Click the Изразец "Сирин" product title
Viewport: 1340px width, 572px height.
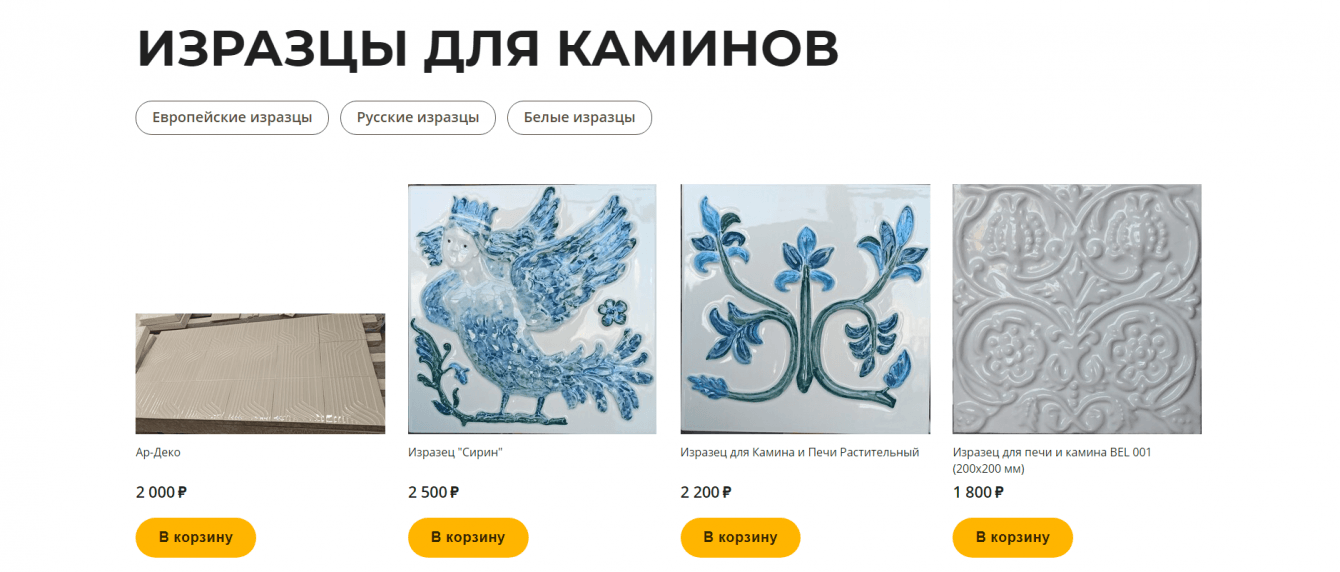tap(455, 452)
